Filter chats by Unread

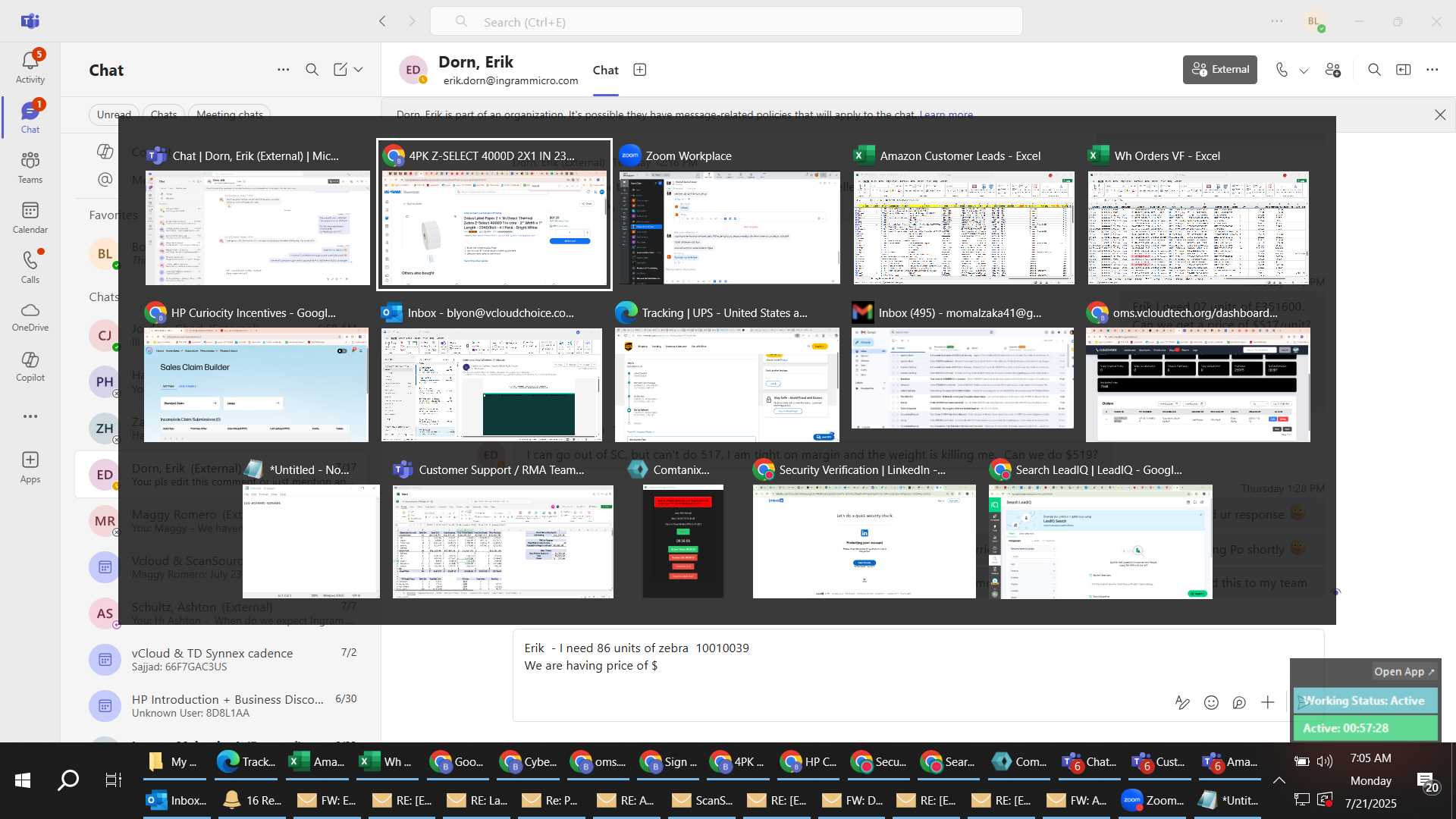[x=114, y=114]
